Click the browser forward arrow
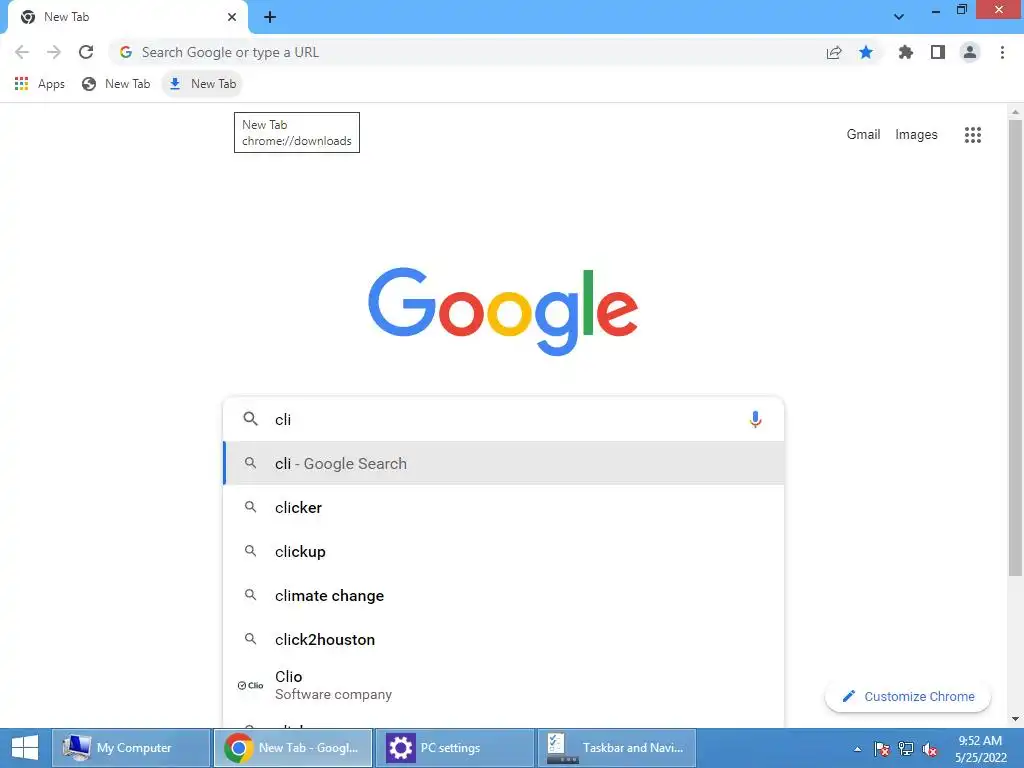 click(54, 52)
